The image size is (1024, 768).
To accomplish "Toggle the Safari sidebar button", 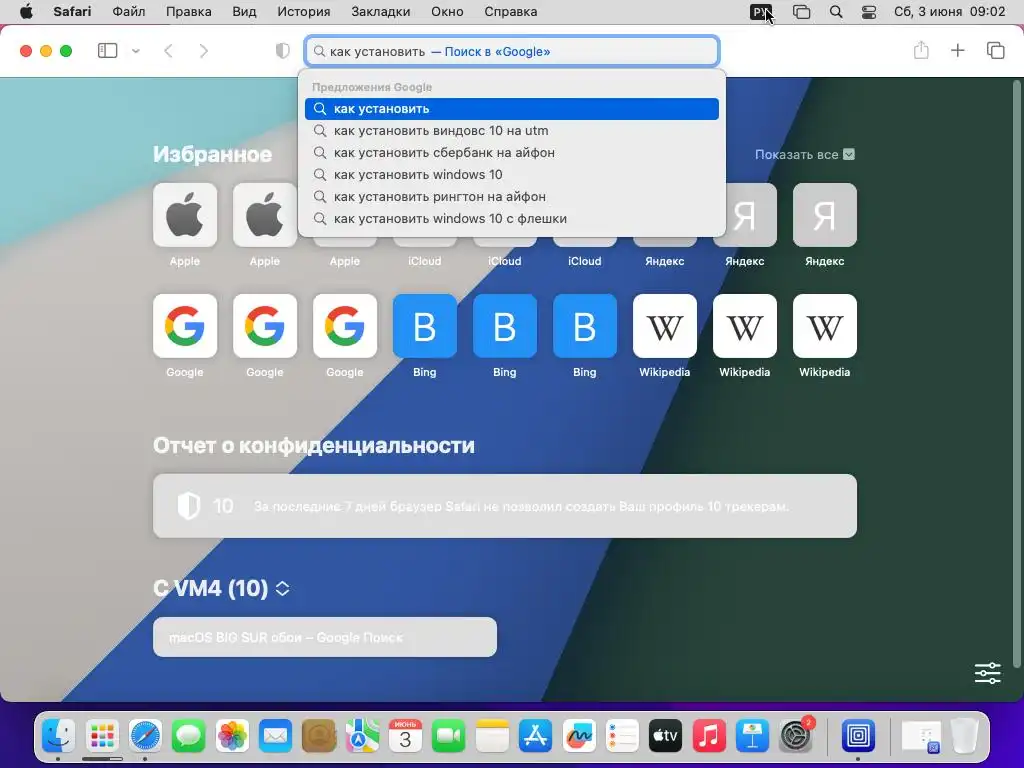I will (107, 51).
